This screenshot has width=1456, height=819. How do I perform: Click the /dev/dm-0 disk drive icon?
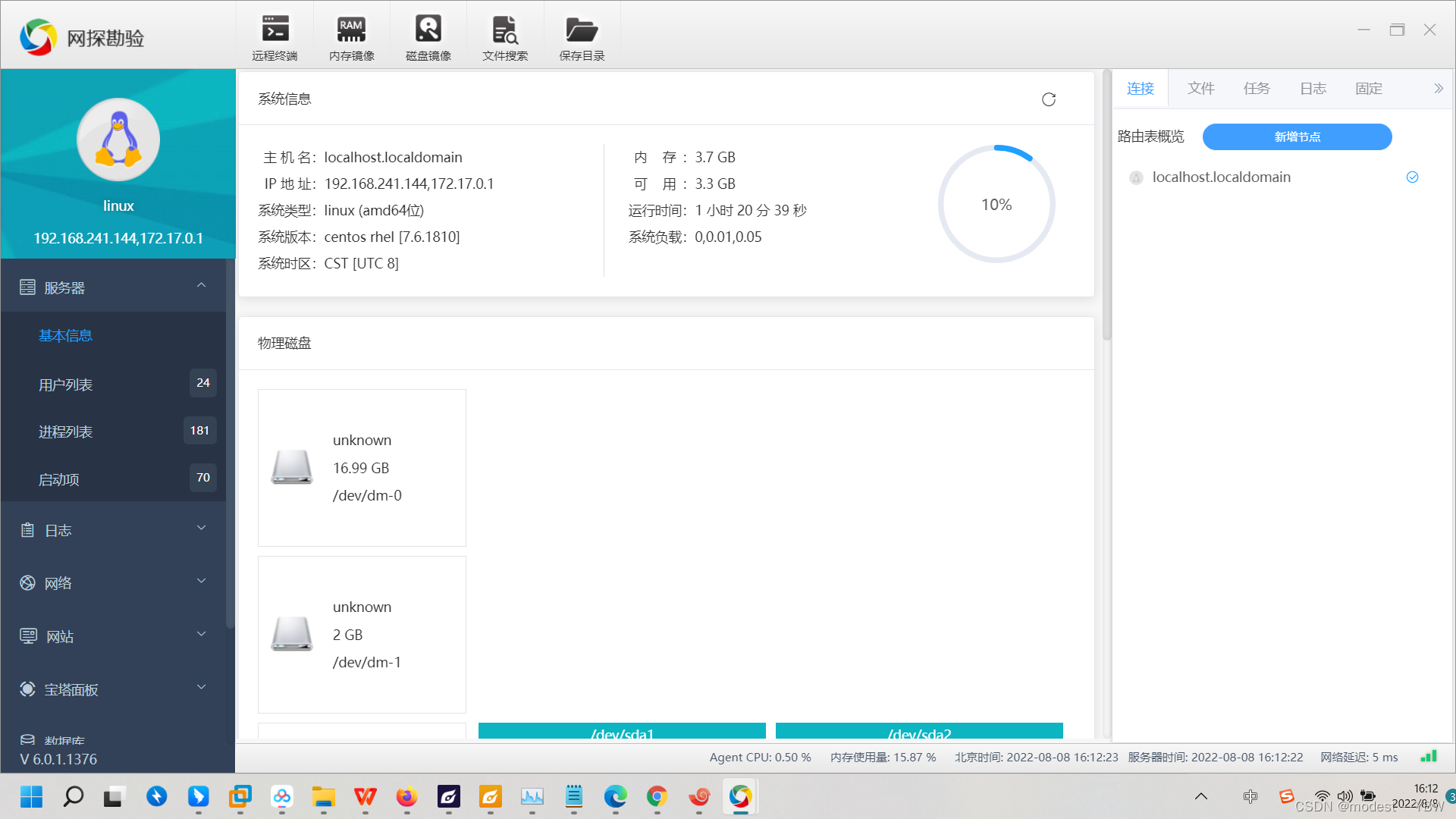[292, 467]
